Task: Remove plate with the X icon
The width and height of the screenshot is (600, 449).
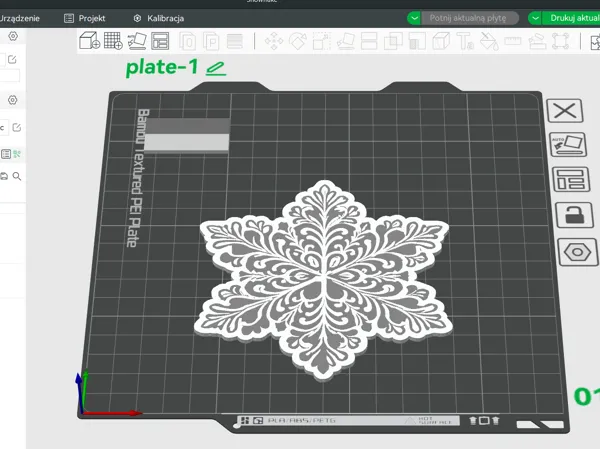Action: [565, 111]
